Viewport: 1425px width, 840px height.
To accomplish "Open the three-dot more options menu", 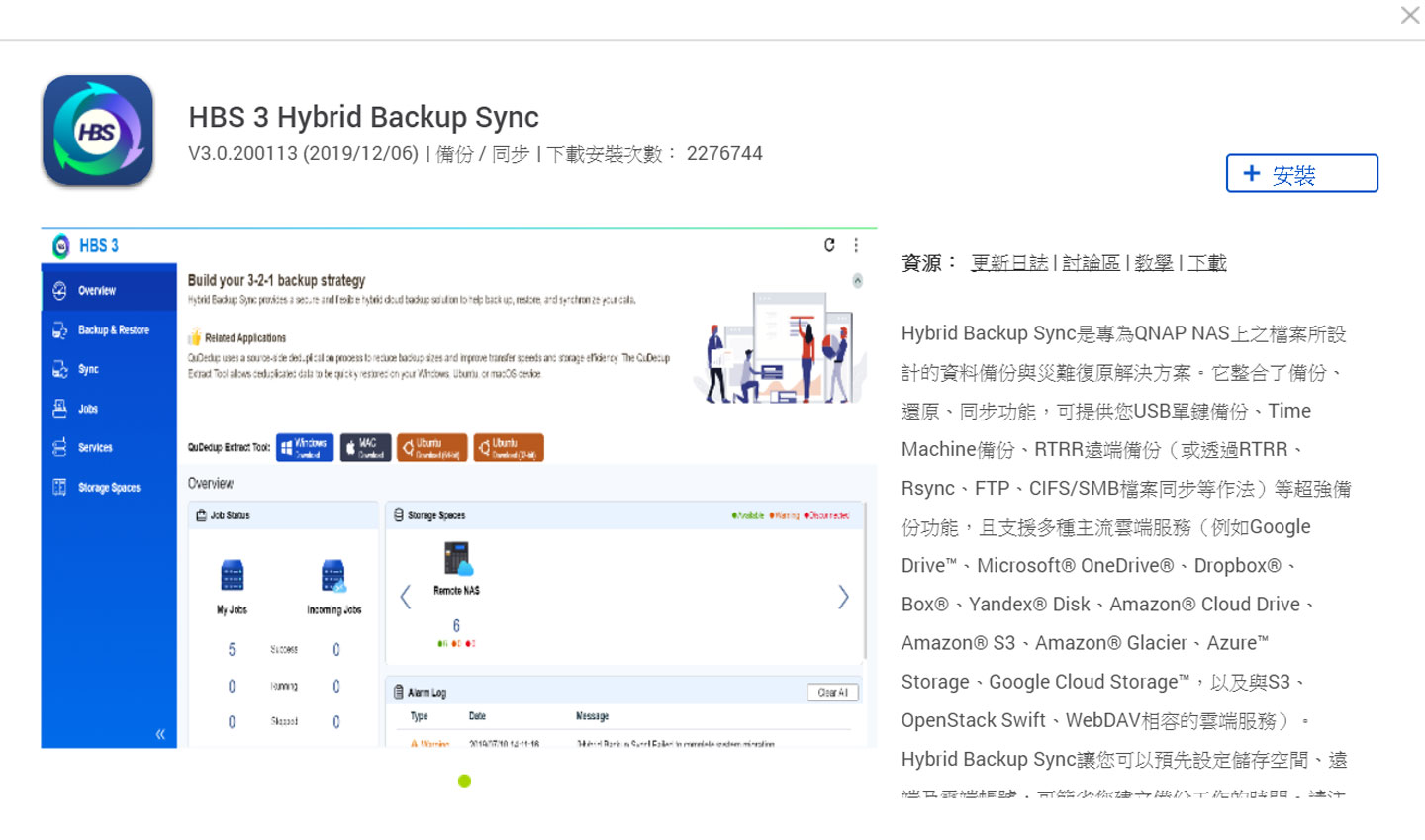I will [x=856, y=245].
